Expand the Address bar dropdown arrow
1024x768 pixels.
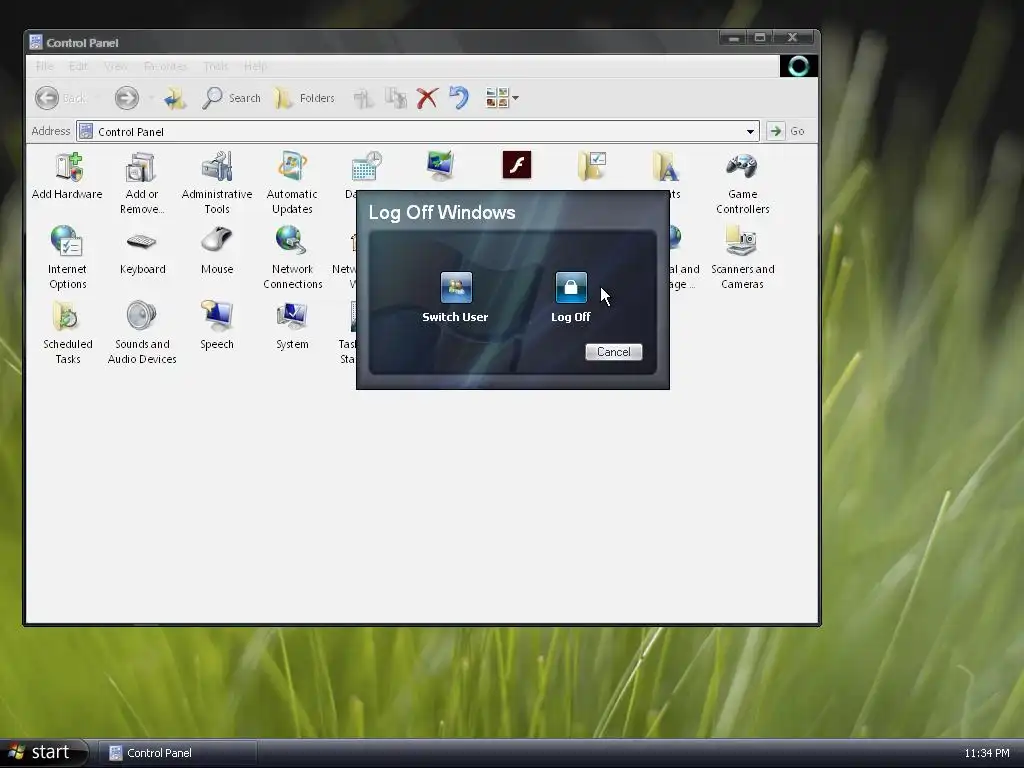point(750,131)
